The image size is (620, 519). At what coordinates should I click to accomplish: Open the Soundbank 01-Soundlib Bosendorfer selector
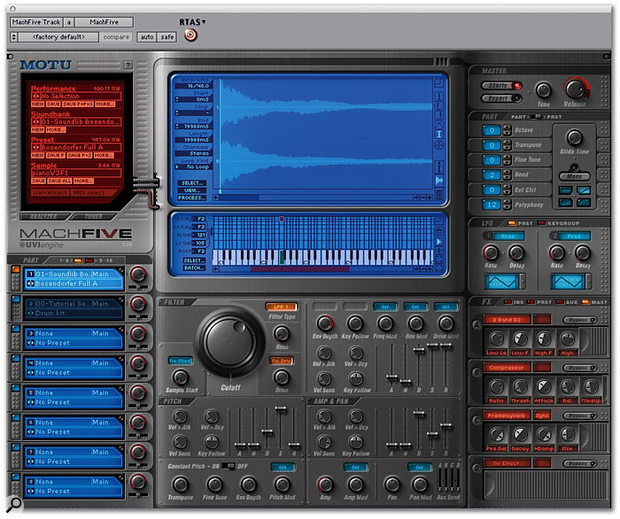coord(76,122)
